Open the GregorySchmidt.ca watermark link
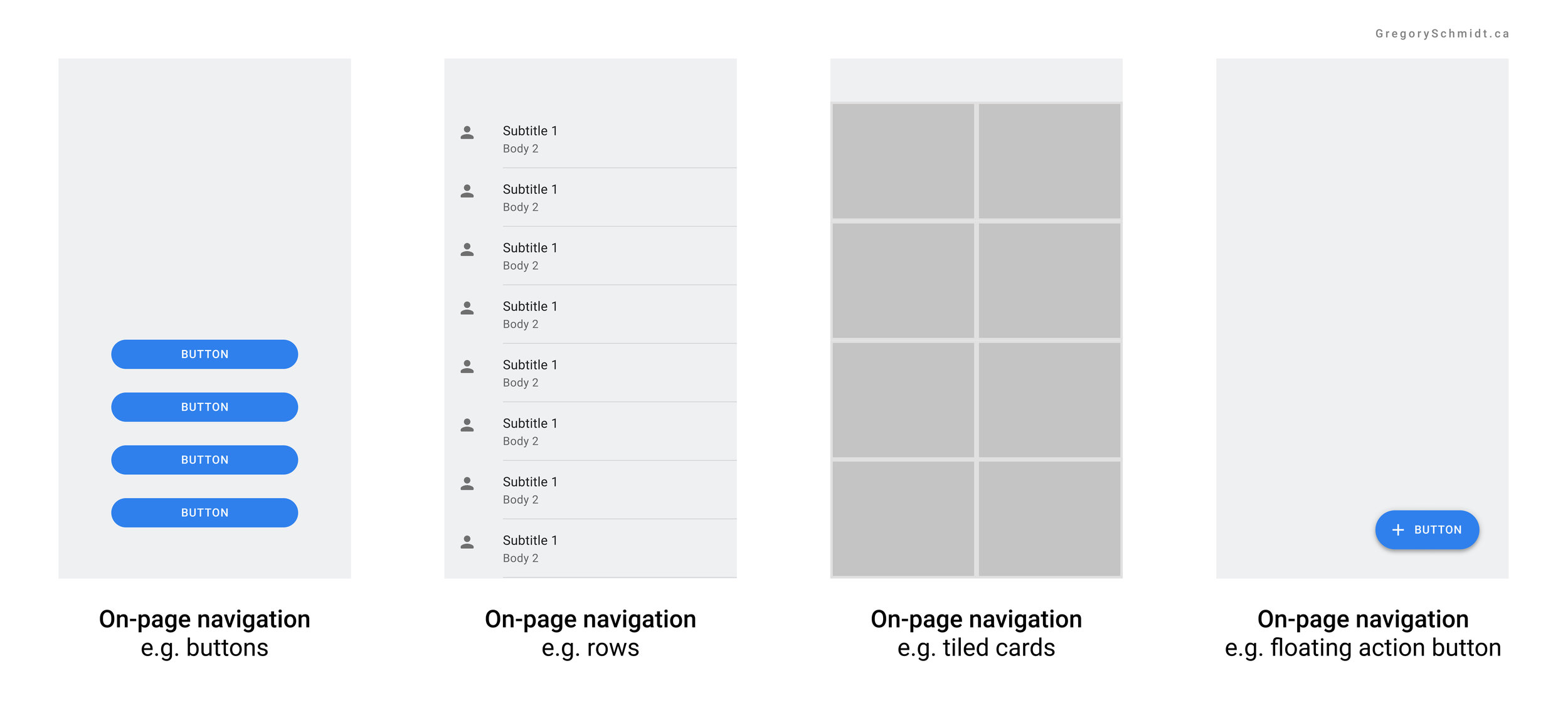The image size is (1568, 720). coord(1442,34)
